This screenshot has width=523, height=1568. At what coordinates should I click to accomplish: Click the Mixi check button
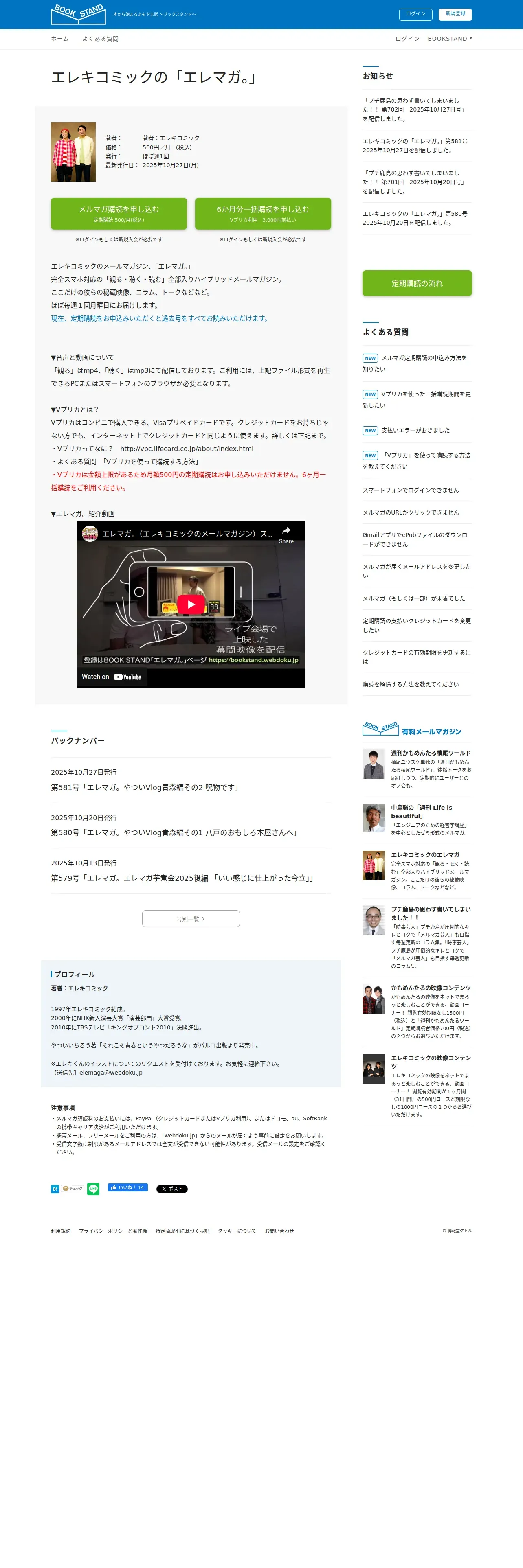tap(73, 1188)
